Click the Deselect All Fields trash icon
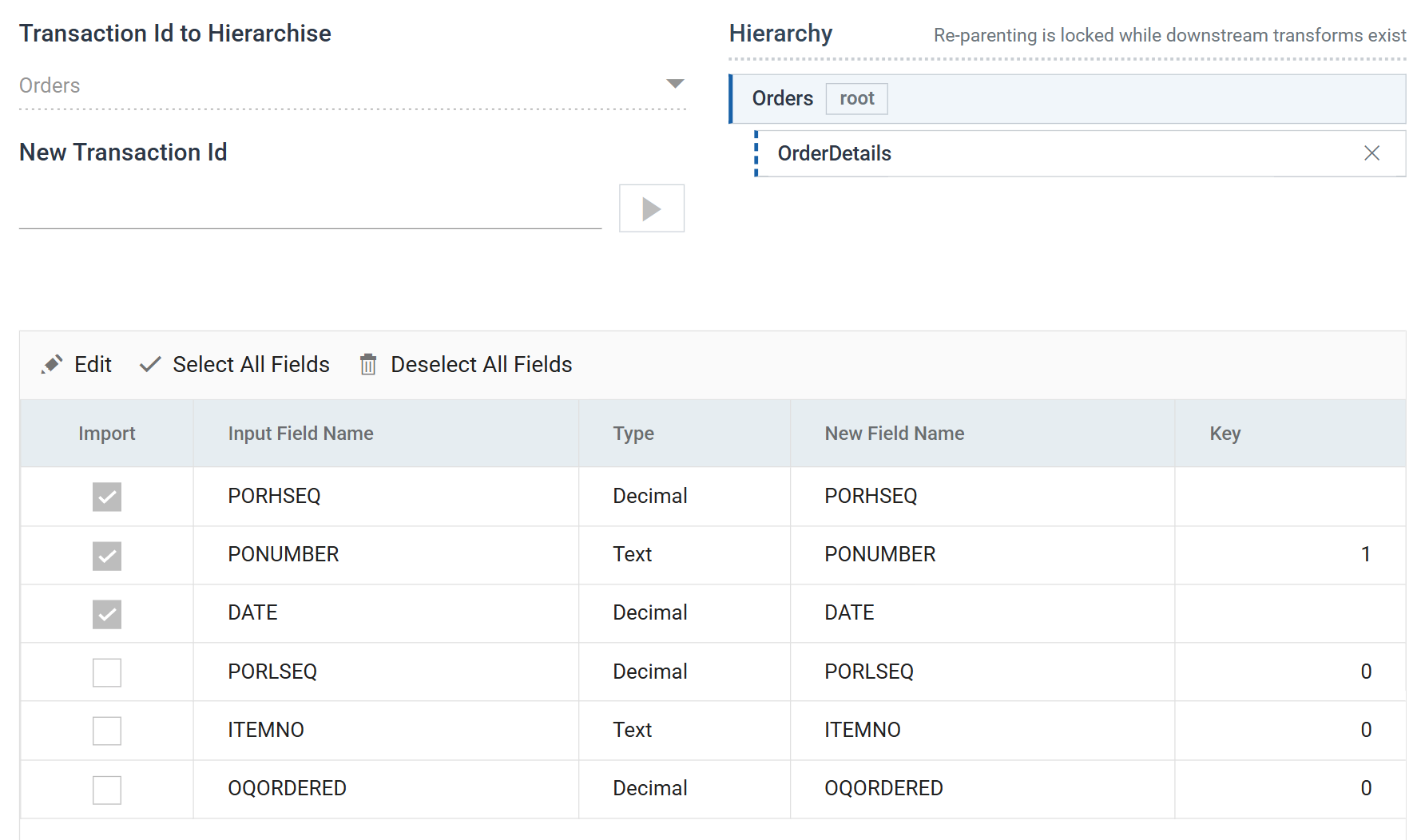This screenshot has width=1425, height=840. pyautogui.click(x=368, y=365)
